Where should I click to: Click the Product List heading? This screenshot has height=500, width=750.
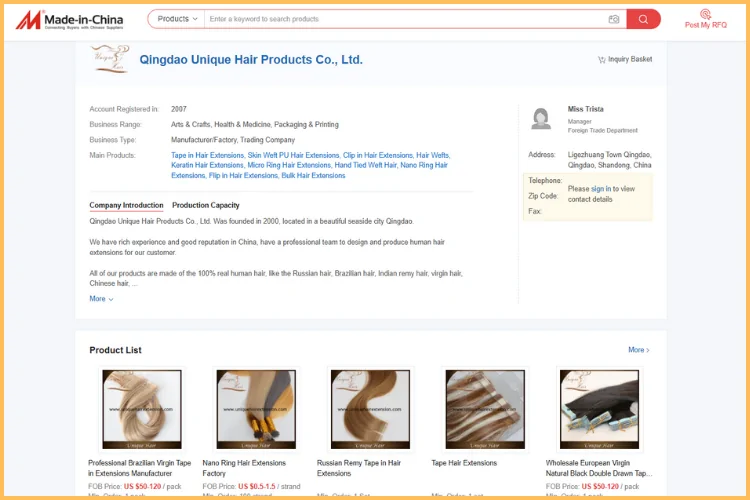tap(115, 350)
